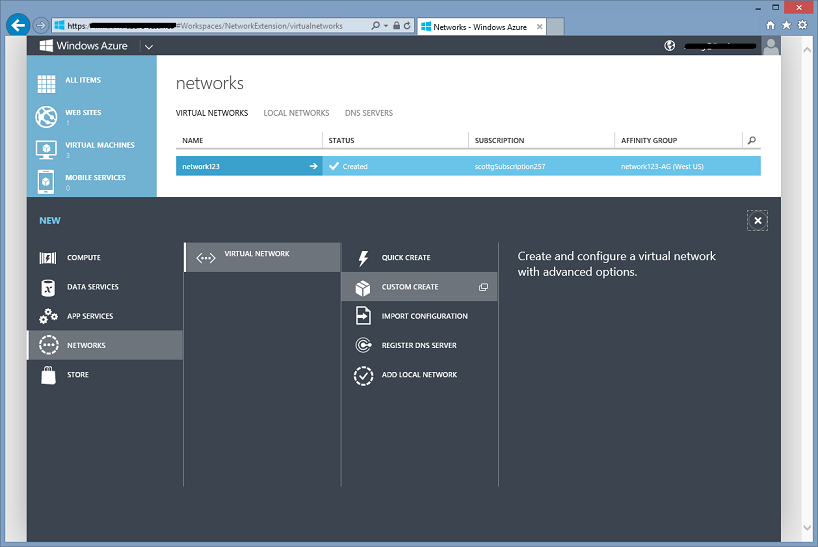
Task: Click the page scrollbar down arrow
Action: [x=807, y=528]
